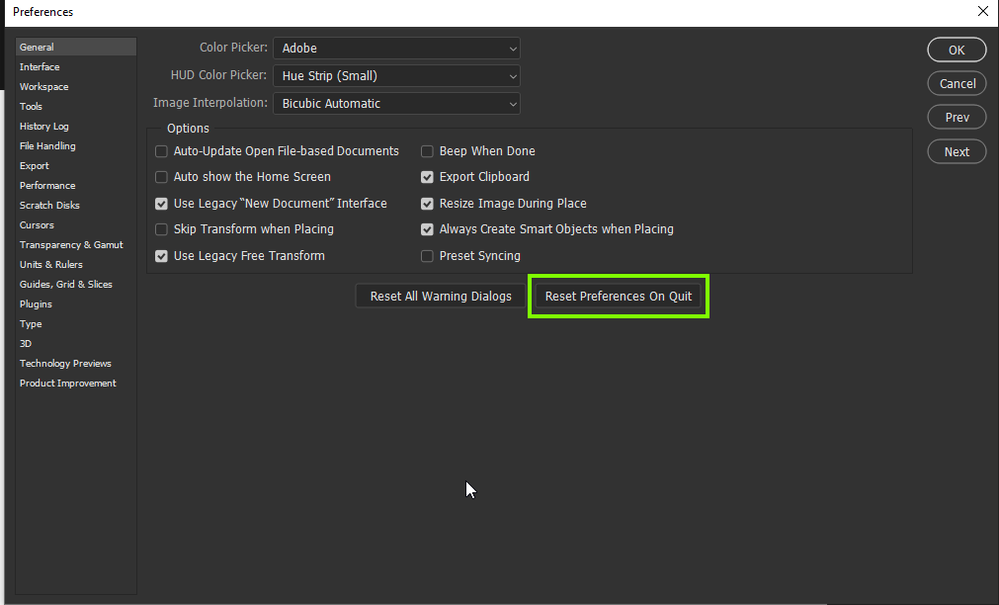Open the Color Picker dropdown
The image size is (999, 605).
pyautogui.click(x=396, y=47)
